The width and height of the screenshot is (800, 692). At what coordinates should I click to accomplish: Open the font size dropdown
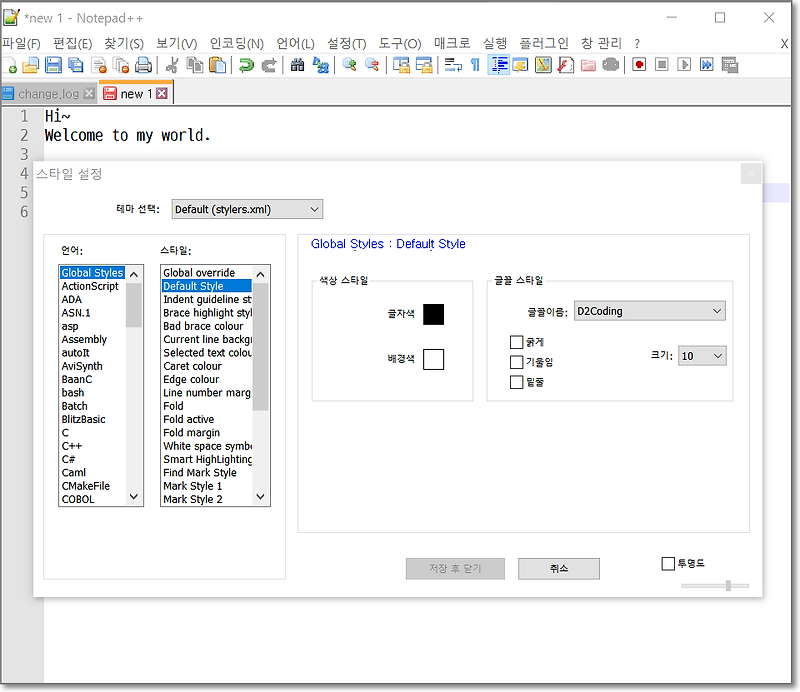(x=702, y=356)
